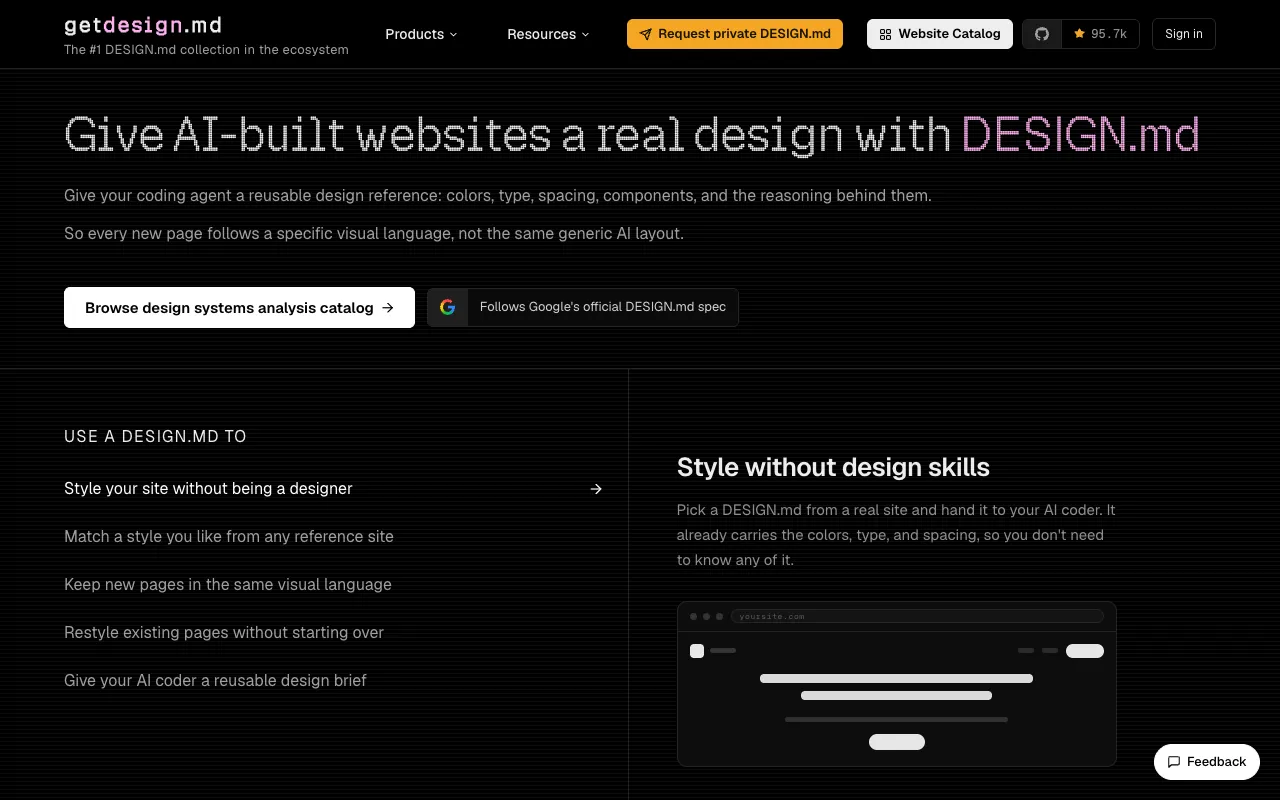Click Browse design systems analysis catalog
1280x800 pixels.
(x=239, y=308)
